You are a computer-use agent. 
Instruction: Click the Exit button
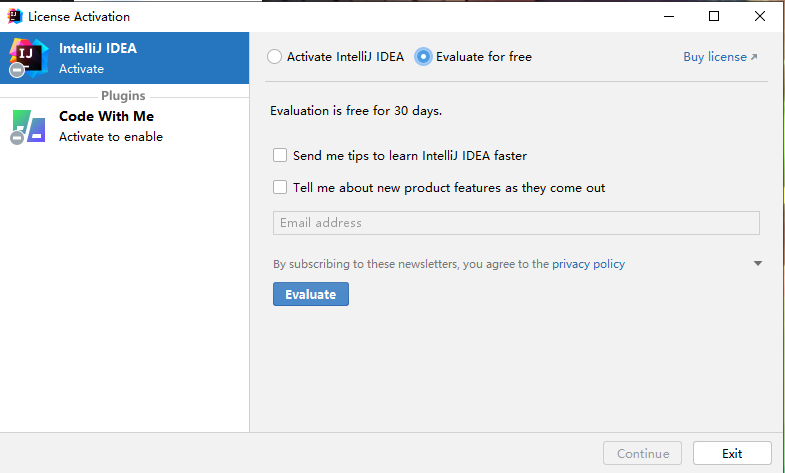(x=732, y=453)
